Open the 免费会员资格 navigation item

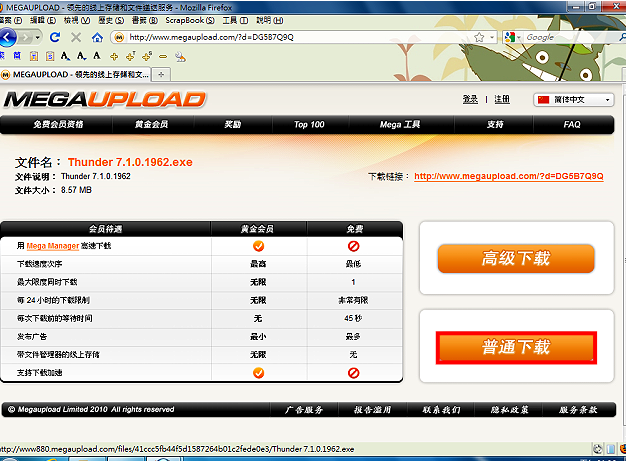coord(58,125)
